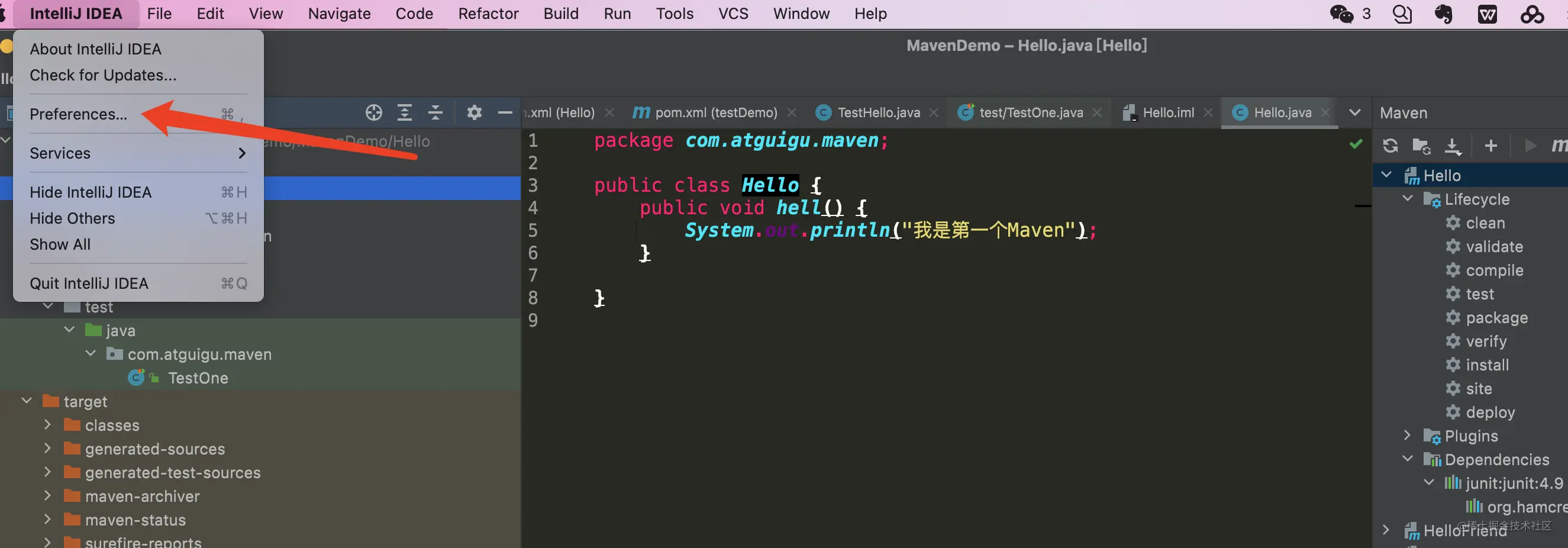The image size is (1568, 548).
Task: Close the Hello.java tab
Action: 1325,112
